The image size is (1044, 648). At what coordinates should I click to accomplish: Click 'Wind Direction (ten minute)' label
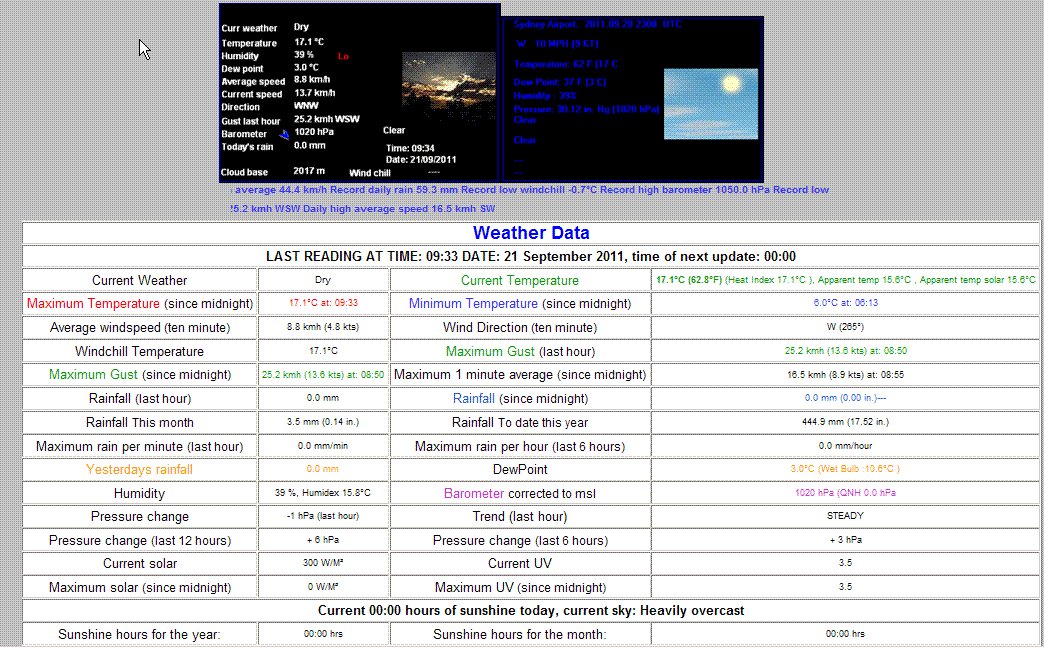520,328
